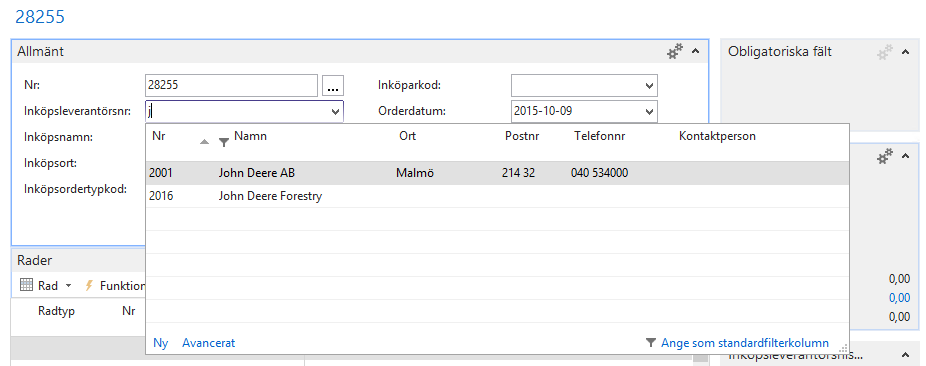Click the Postnr column header
The width and height of the screenshot is (926, 366).
[x=522, y=136]
